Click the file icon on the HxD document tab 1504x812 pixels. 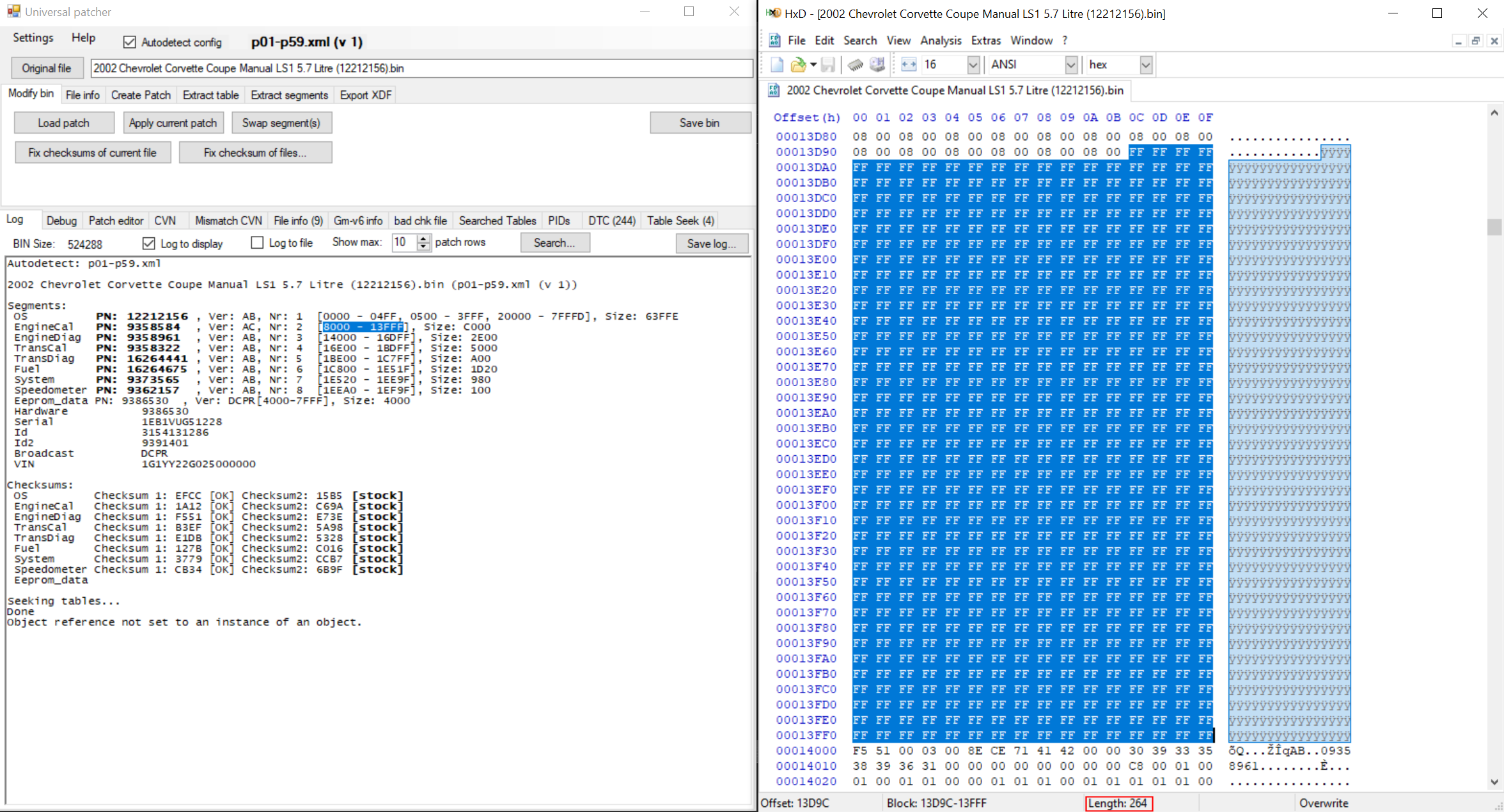[x=774, y=90]
